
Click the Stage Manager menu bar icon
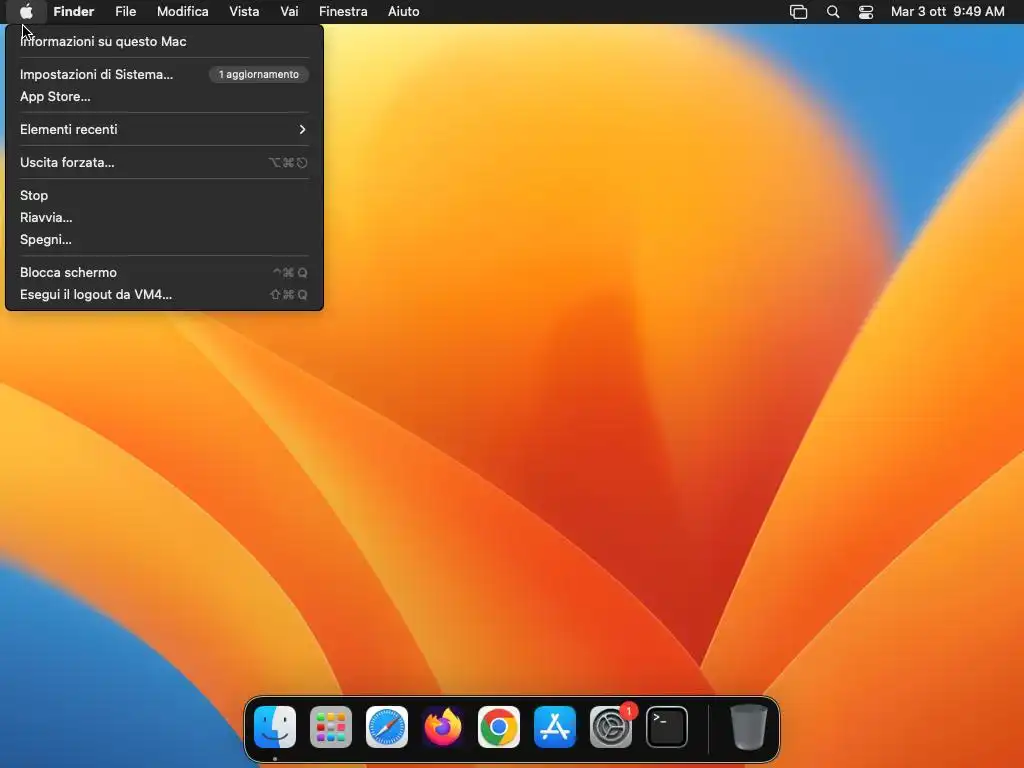coord(798,12)
